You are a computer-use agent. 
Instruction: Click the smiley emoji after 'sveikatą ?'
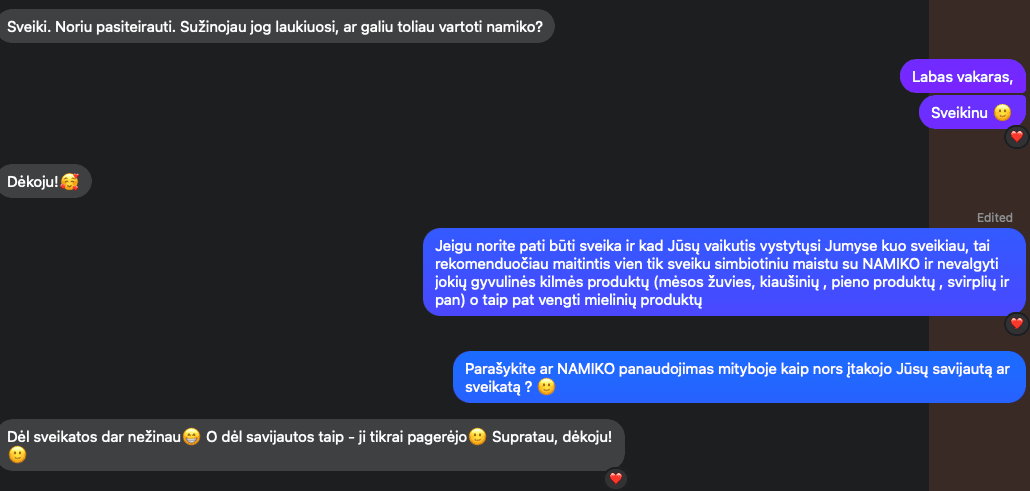tap(547, 387)
